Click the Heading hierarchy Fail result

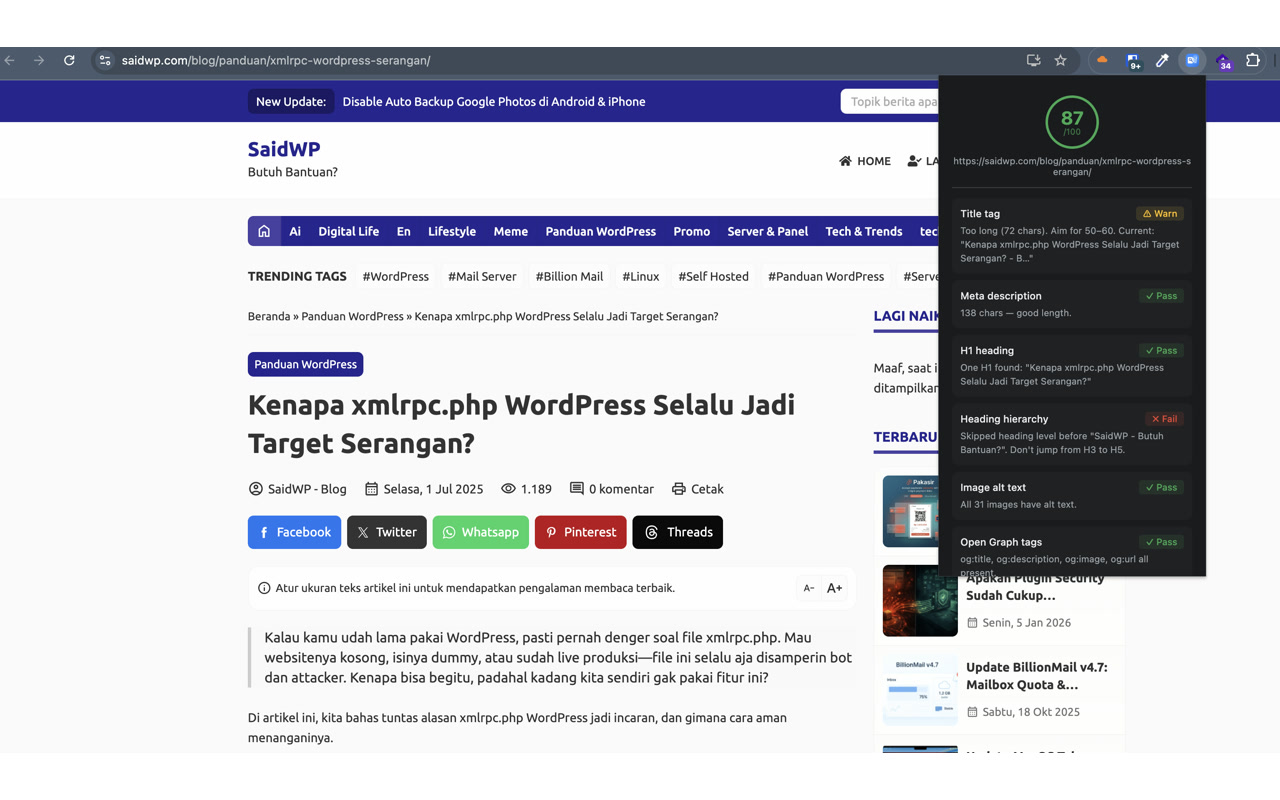coord(1072,434)
